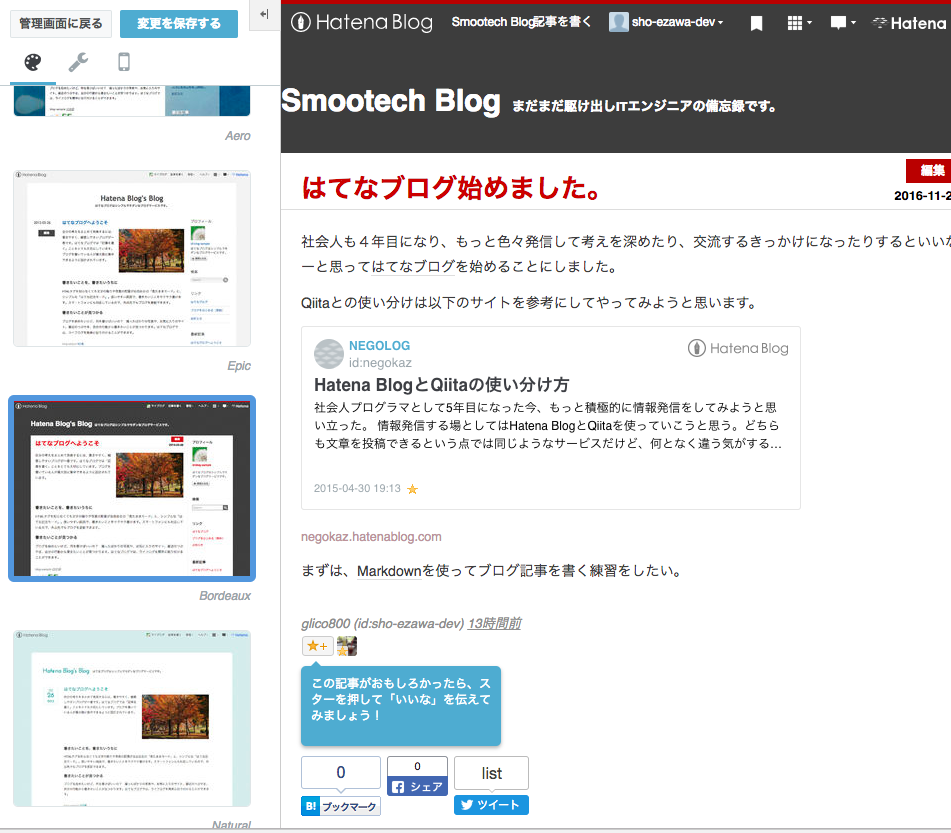Collapse the sidebar with the arrow icon
This screenshot has height=833, width=951.
point(264,14)
